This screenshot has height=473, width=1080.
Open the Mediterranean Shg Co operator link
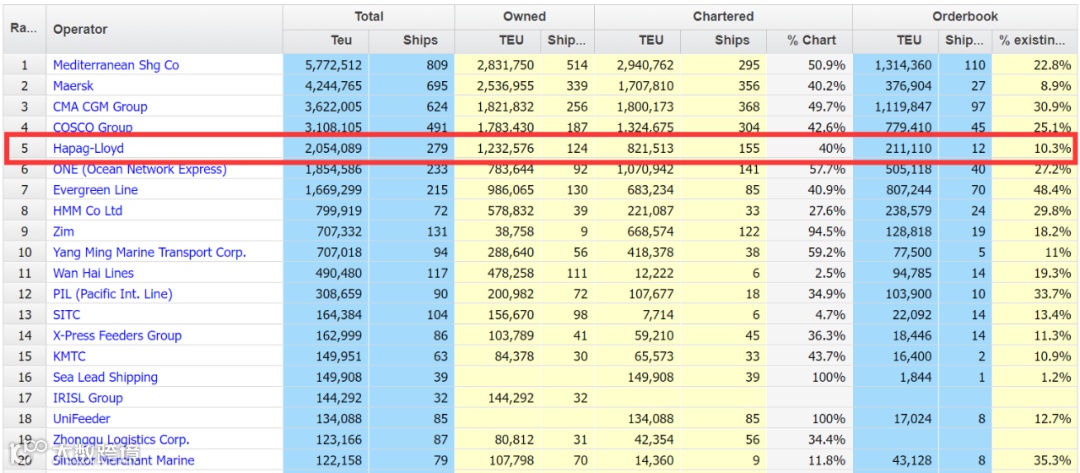[x=116, y=65]
